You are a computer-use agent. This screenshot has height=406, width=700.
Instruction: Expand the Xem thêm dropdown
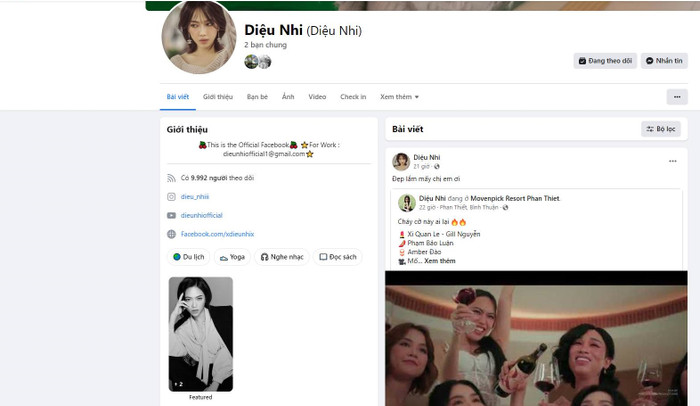pos(400,97)
